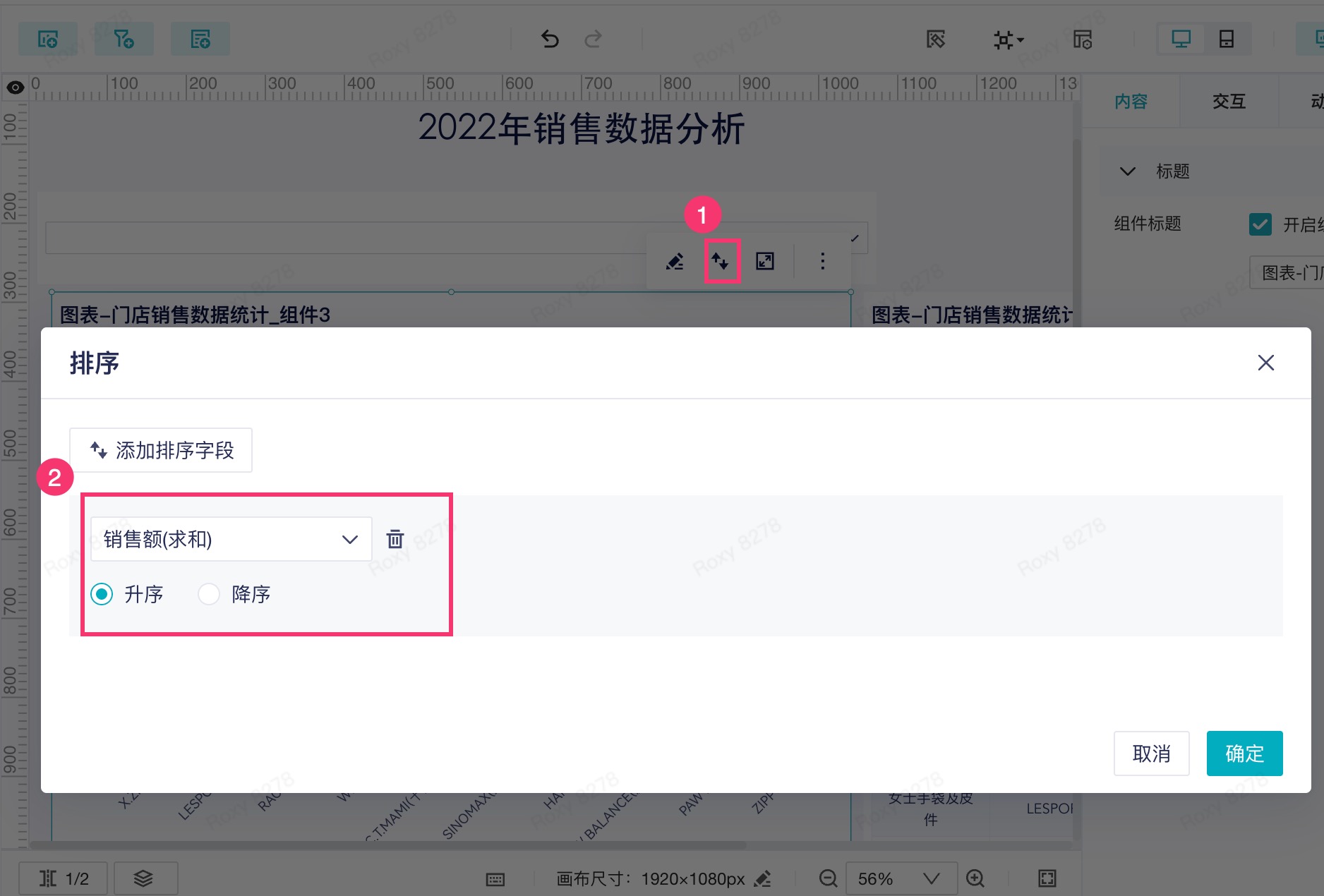Click the redo arrow in top toolbar
Screen dimensions: 1324x896
[594, 39]
